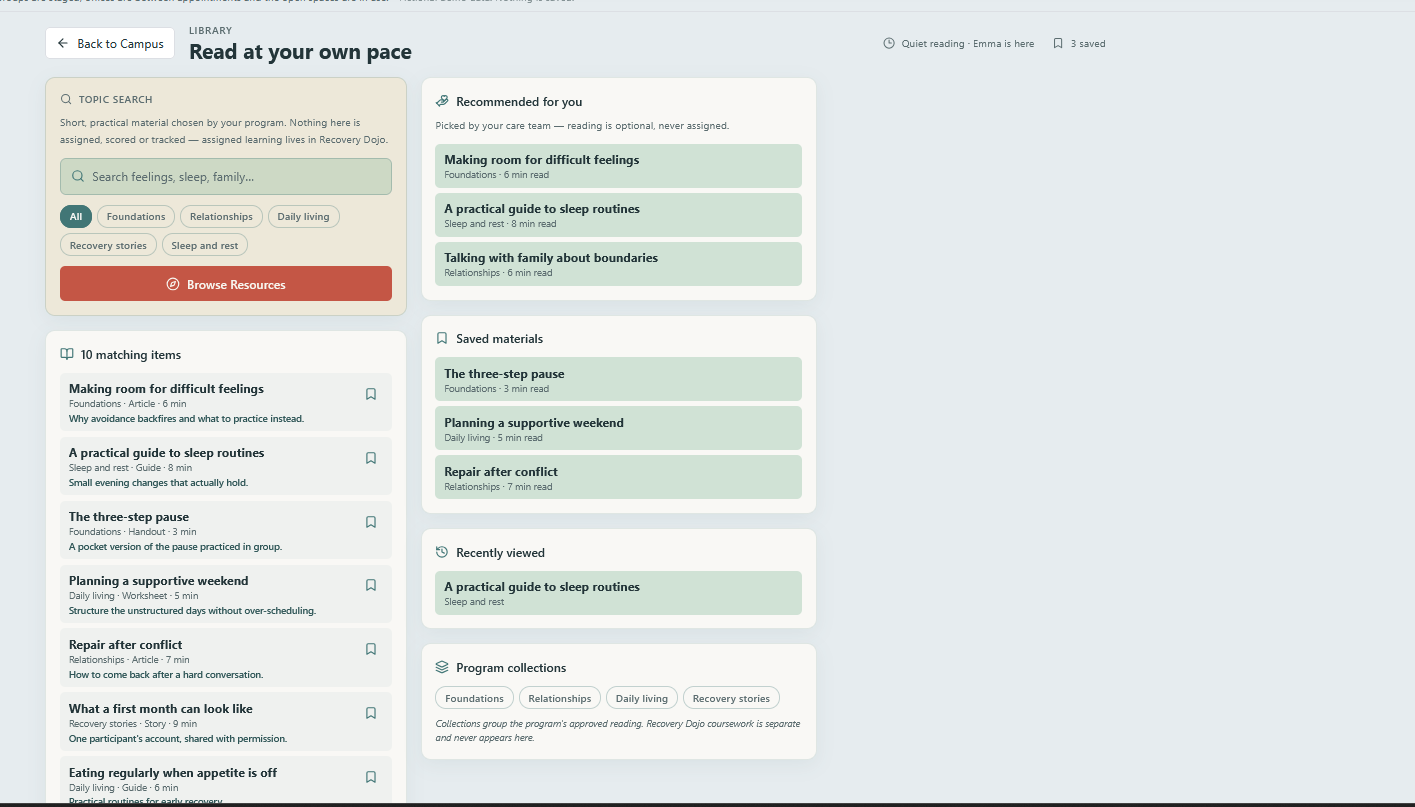Click the Saved materials bookmark heading icon

coord(442,338)
